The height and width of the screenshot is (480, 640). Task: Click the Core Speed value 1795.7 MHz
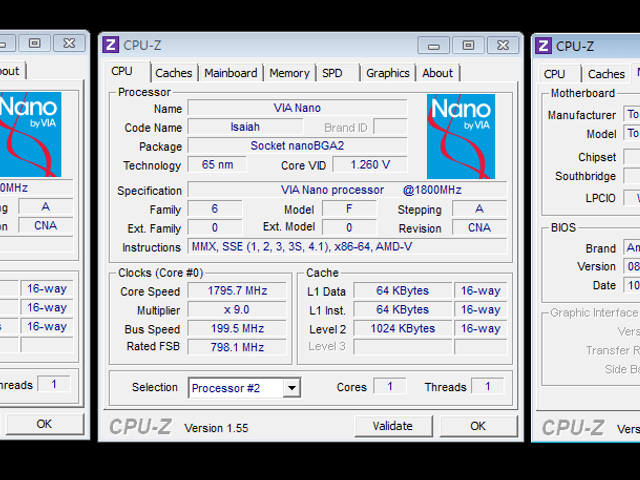(237, 291)
